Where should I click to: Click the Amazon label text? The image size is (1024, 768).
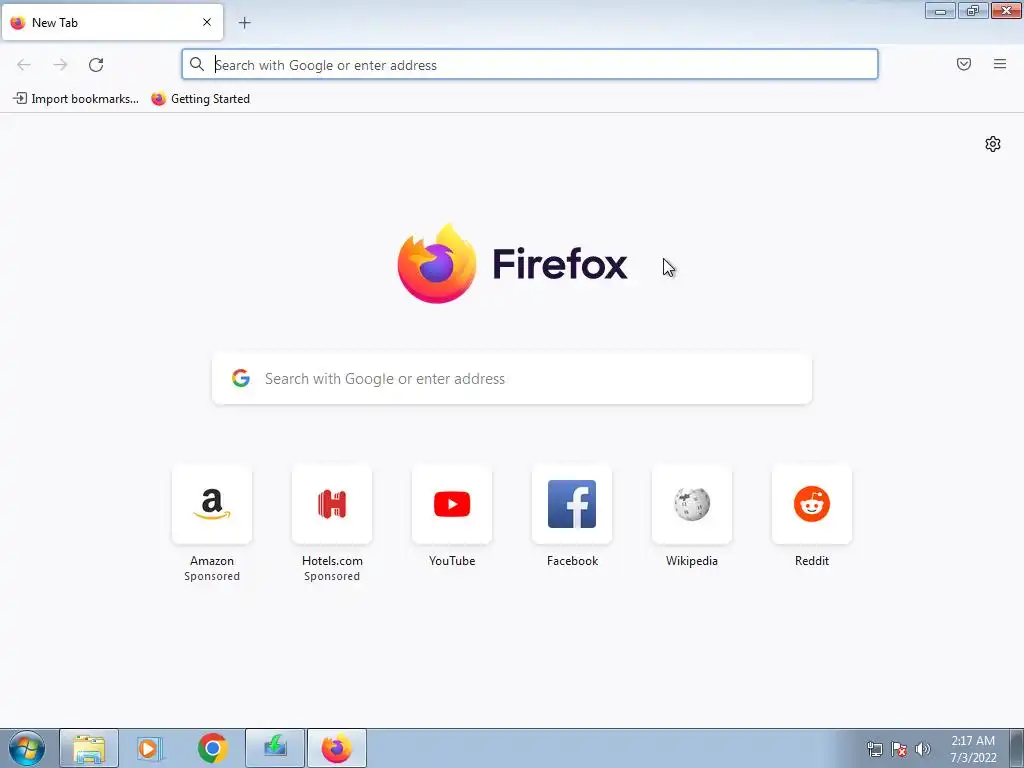coord(212,561)
